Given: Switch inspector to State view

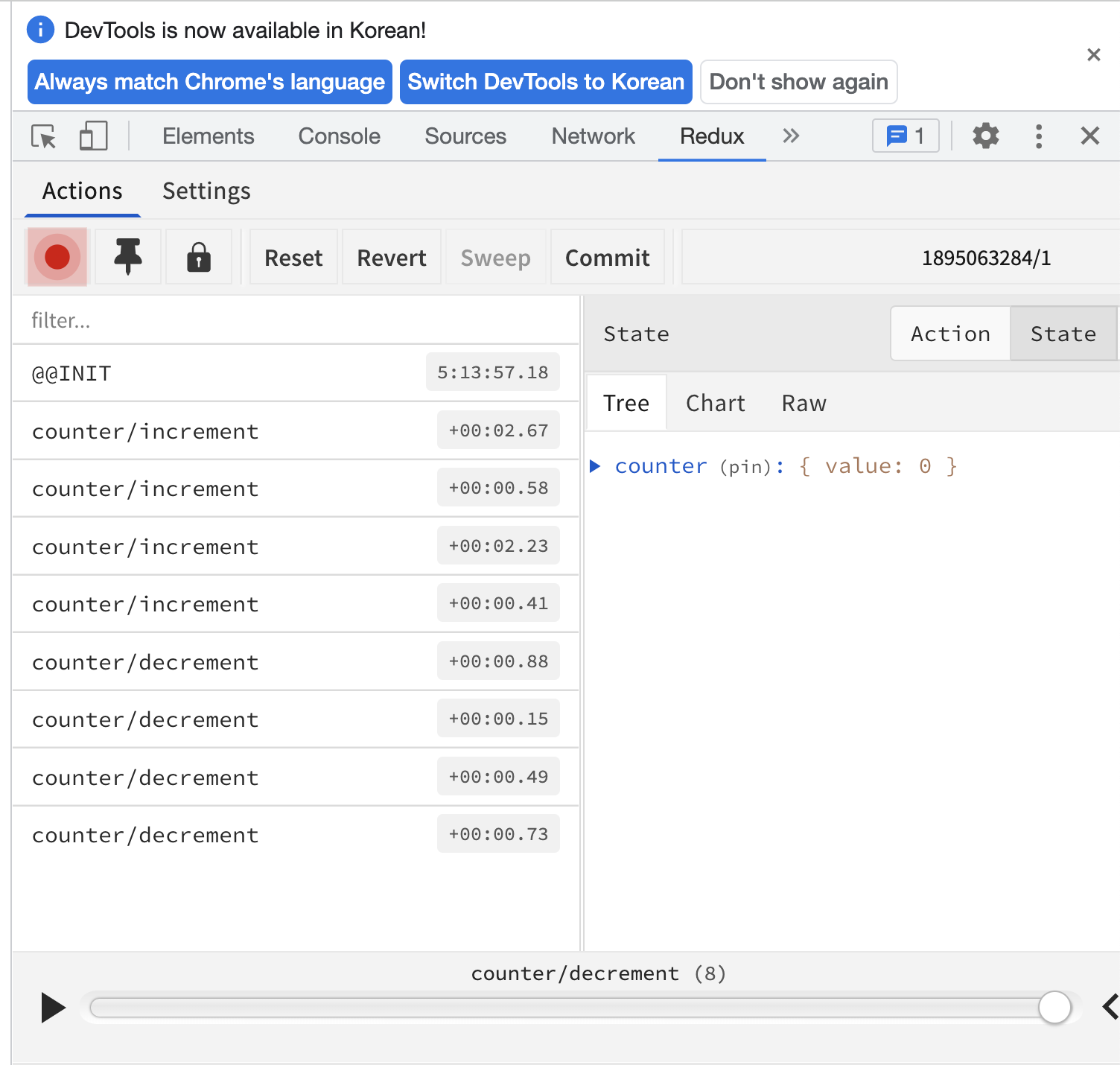Looking at the screenshot, I should click(x=1063, y=334).
